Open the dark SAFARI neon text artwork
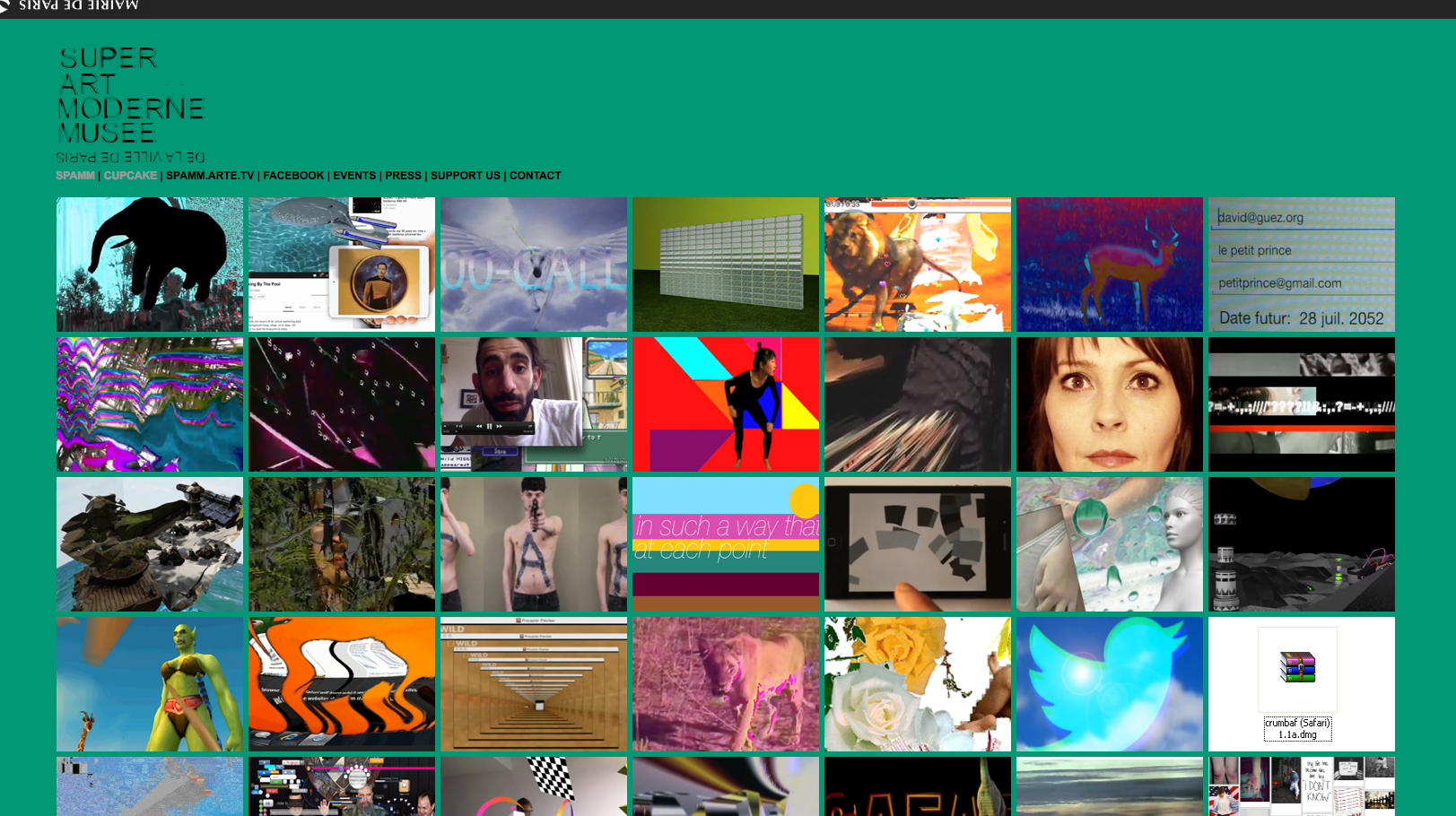The height and width of the screenshot is (816, 1456). pyautogui.click(x=918, y=786)
